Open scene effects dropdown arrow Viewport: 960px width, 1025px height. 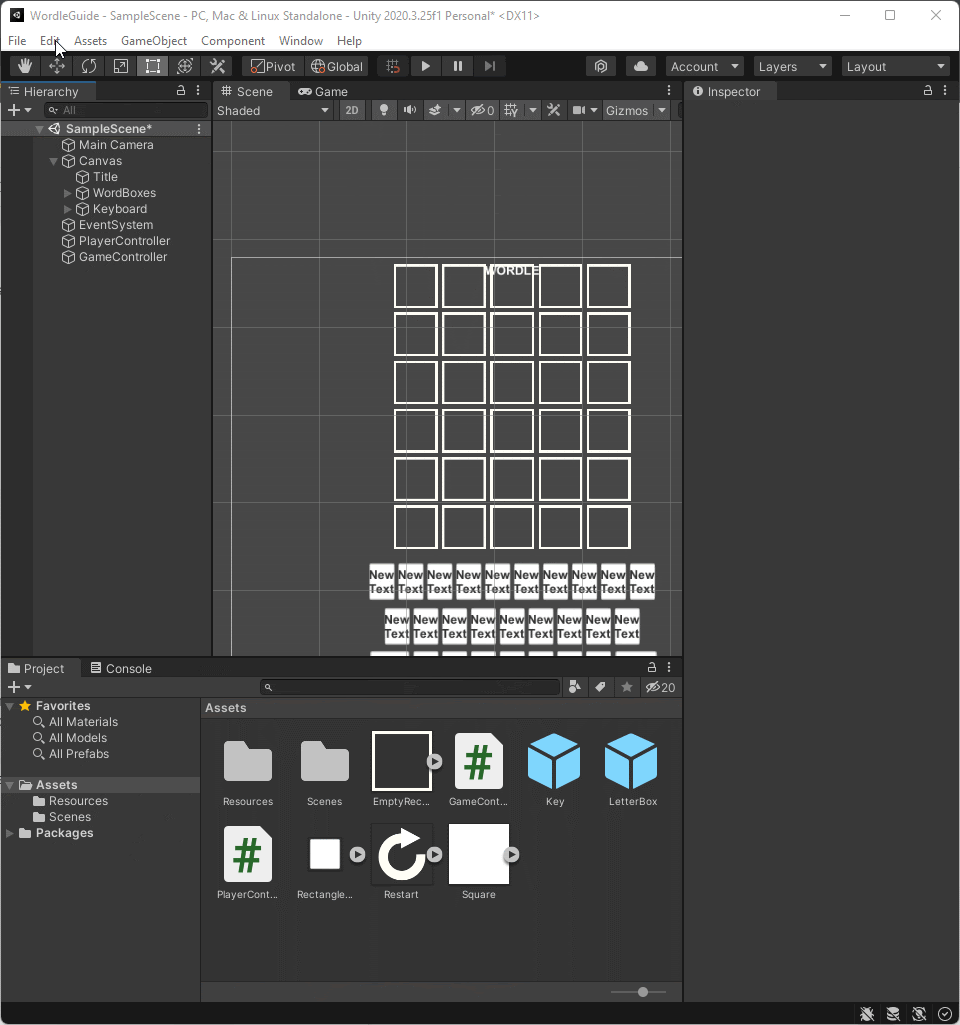pos(457,110)
